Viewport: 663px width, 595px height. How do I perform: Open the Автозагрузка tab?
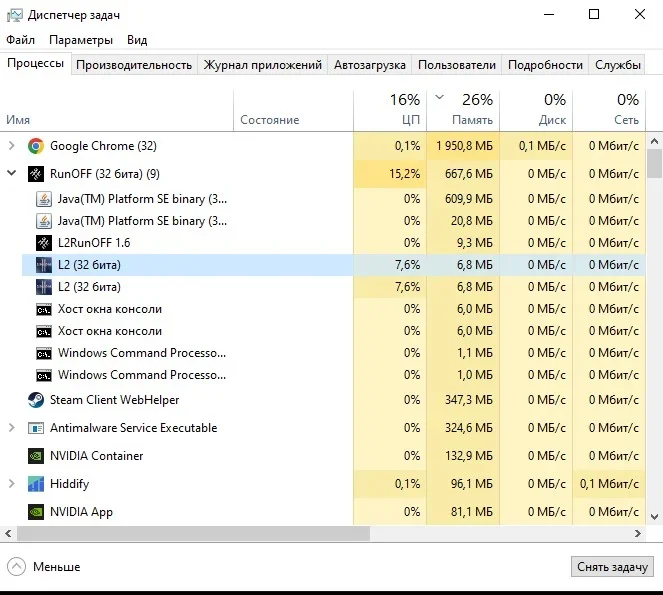click(370, 65)
